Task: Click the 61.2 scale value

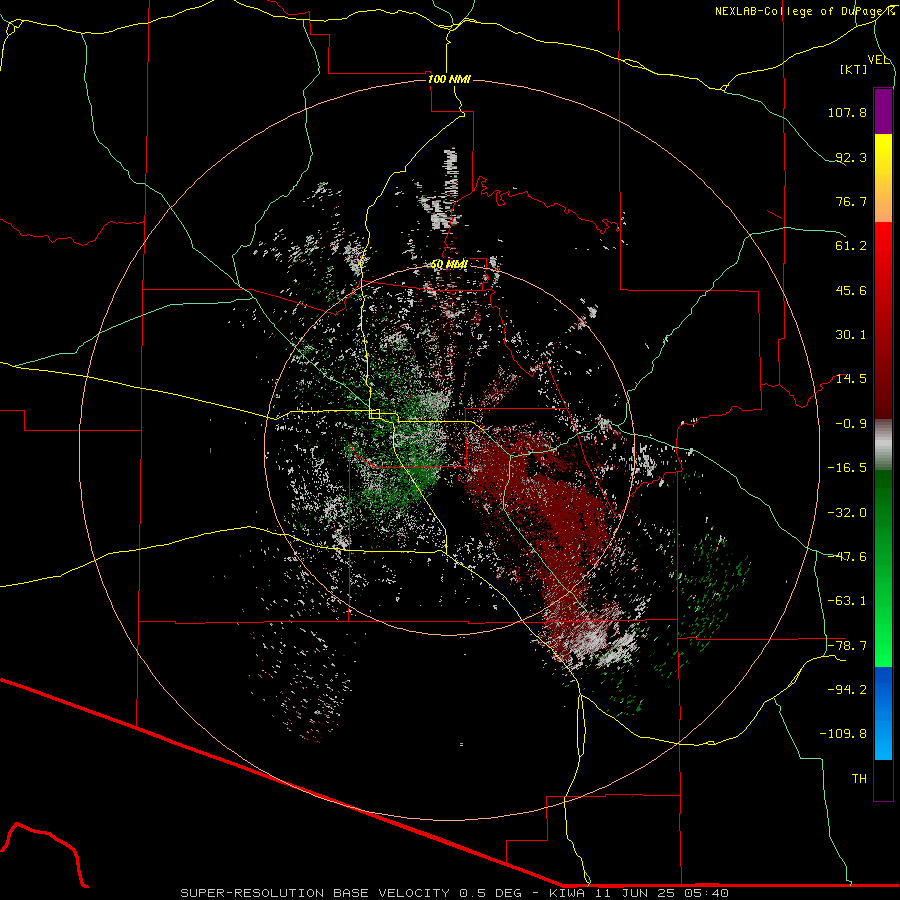Action: (x=851, y=246)
